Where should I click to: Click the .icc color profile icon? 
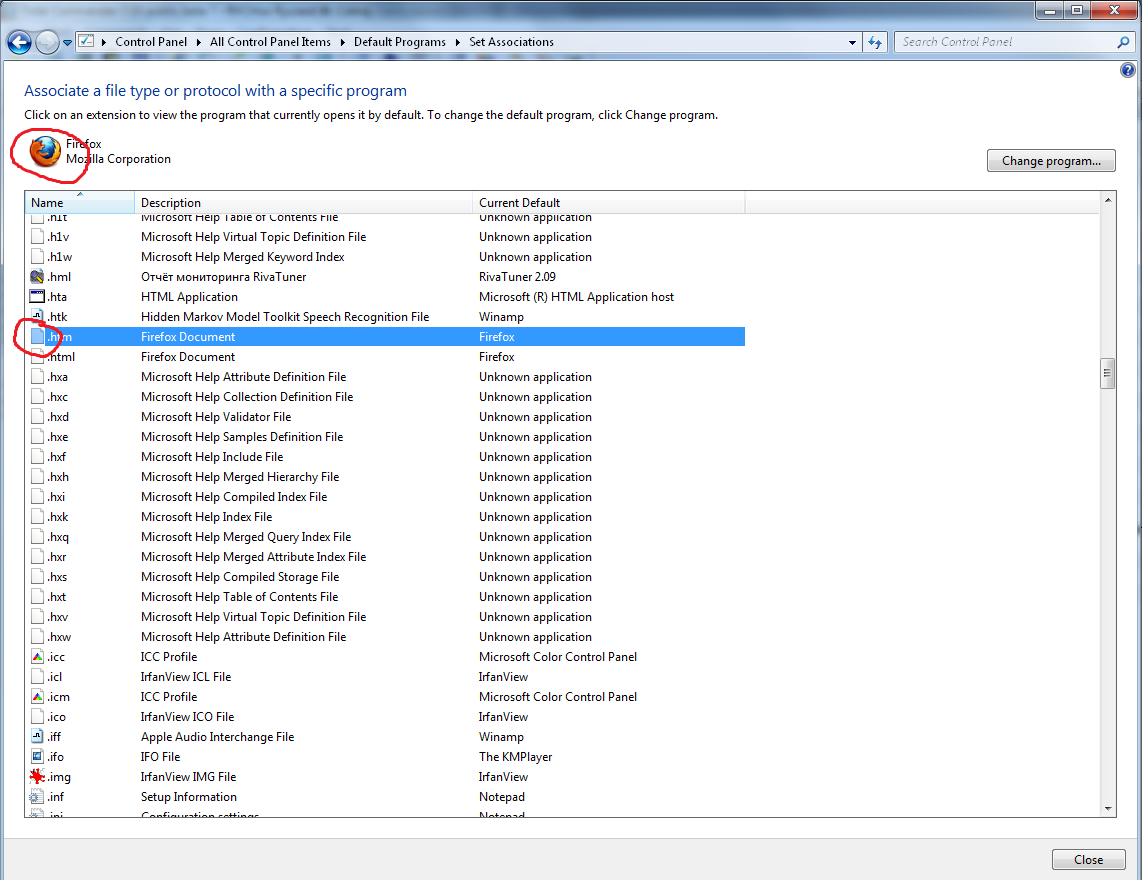coord(37,657)
